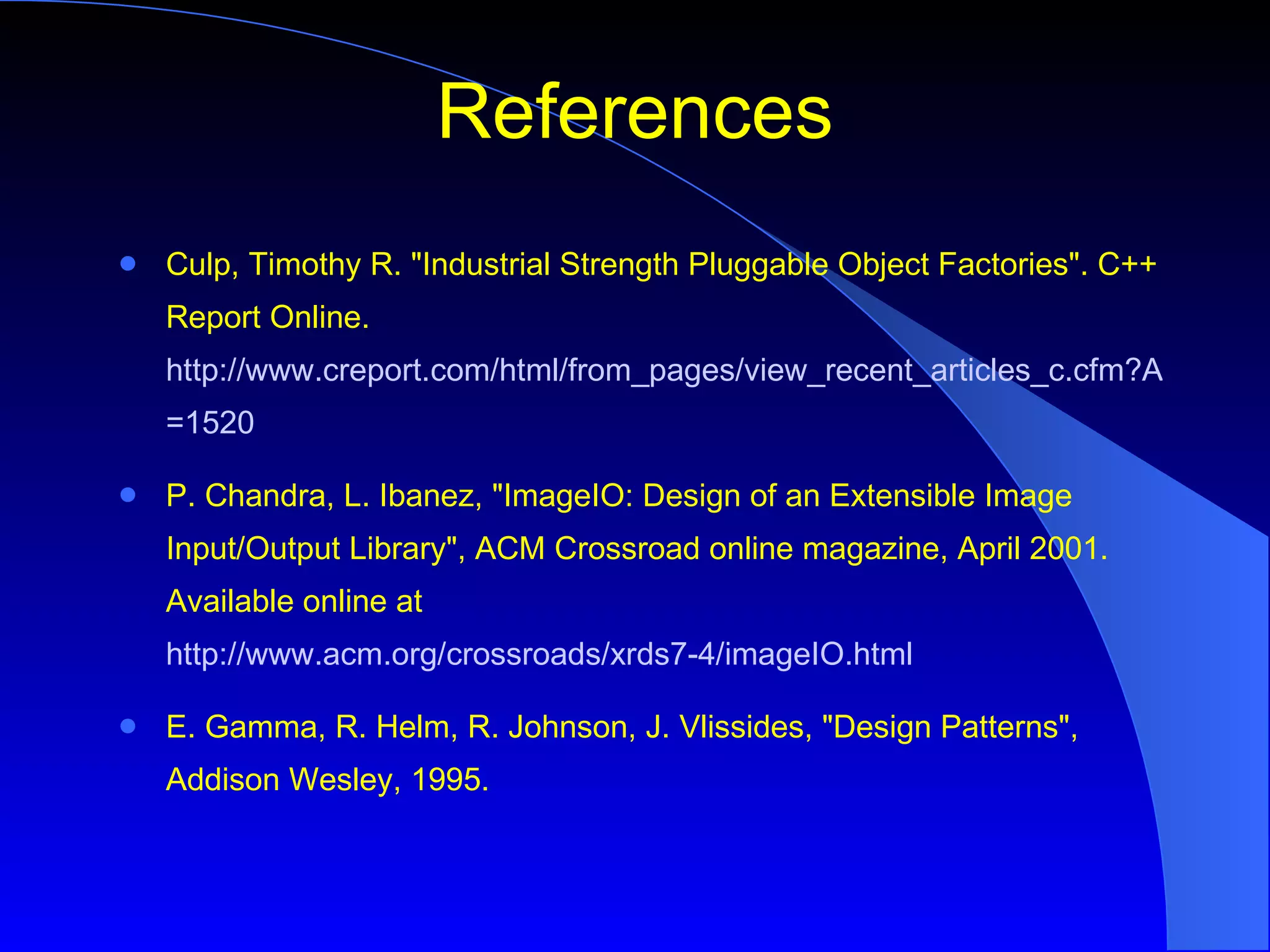This screenshot has width=1270, height=952.
Task: Click the References slide title
Action: click(x=634, y=112)
